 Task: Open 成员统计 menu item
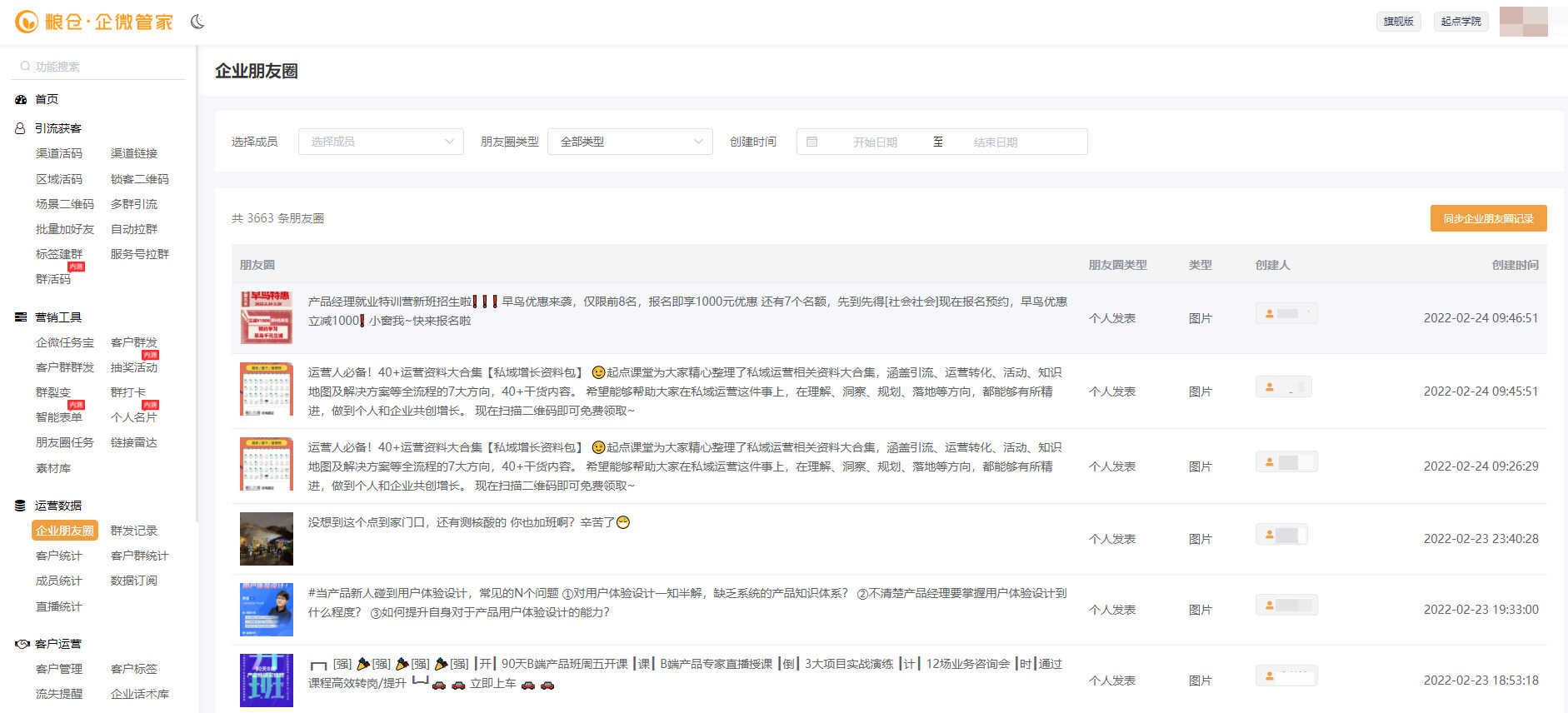[x=59, y=581]
